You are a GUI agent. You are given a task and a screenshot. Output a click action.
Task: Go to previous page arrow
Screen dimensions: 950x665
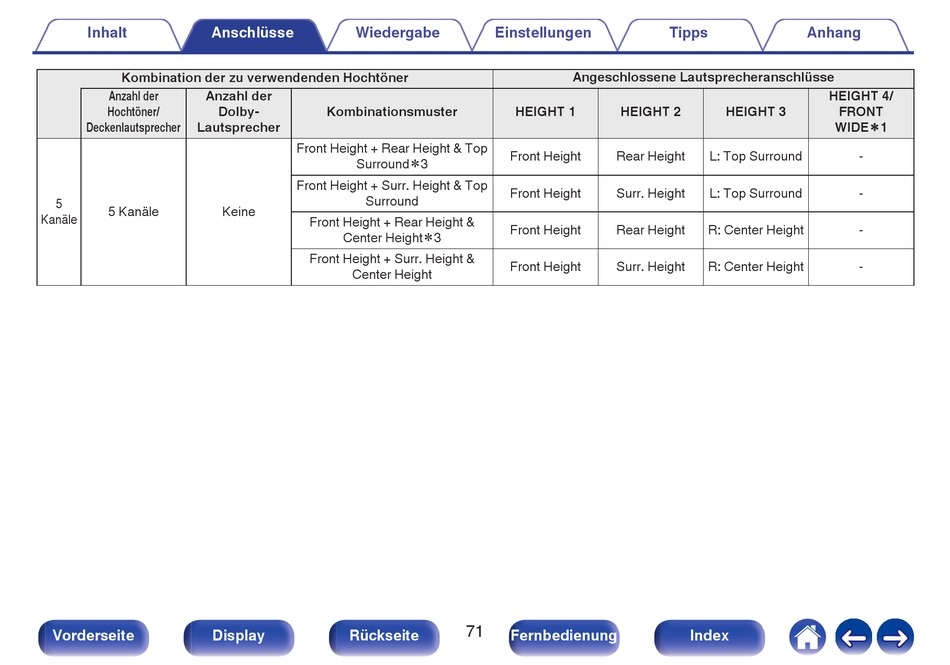853,637
